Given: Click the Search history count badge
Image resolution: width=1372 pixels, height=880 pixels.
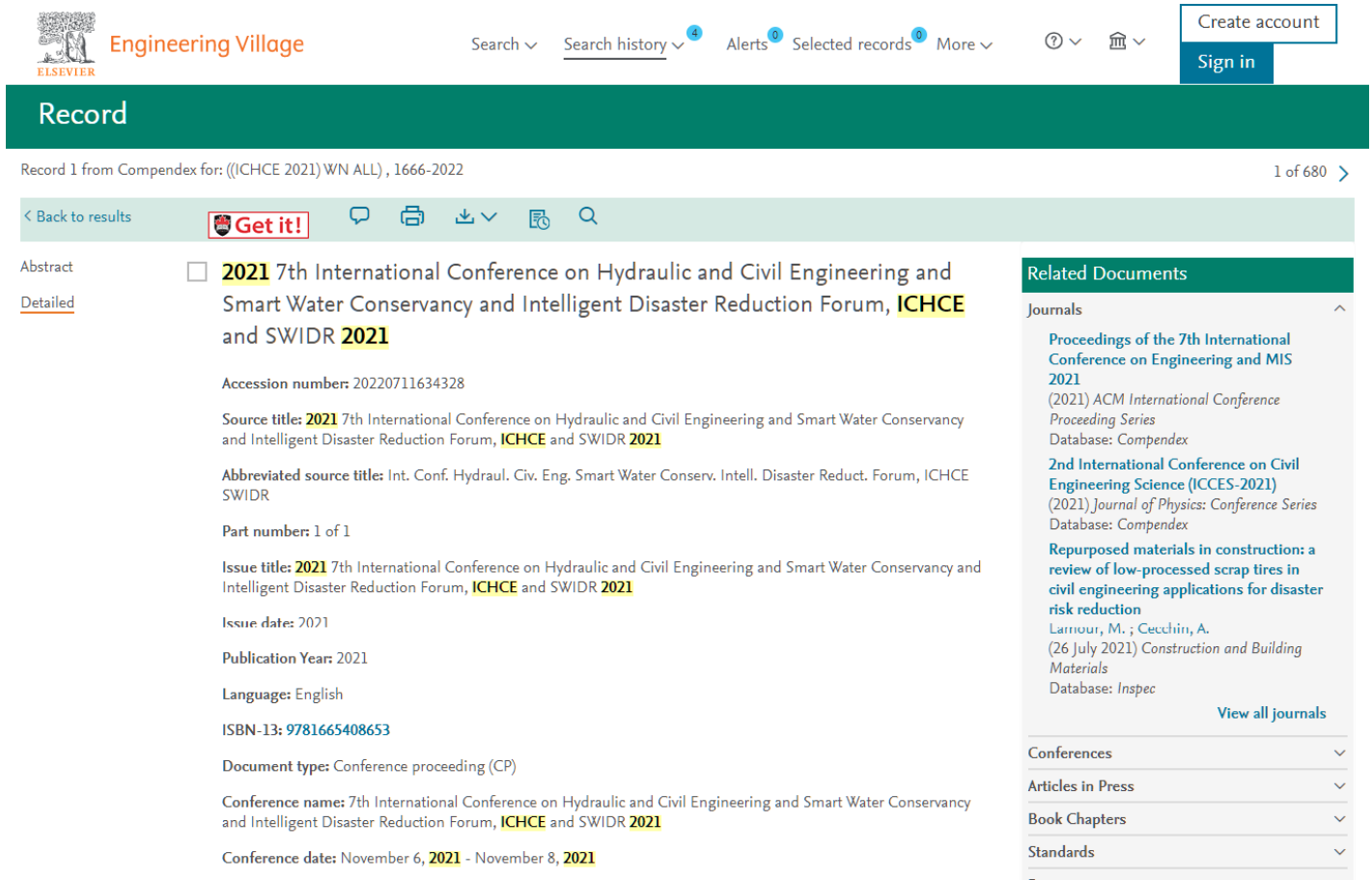Looking at the screenshot, I should coord(694,33).
